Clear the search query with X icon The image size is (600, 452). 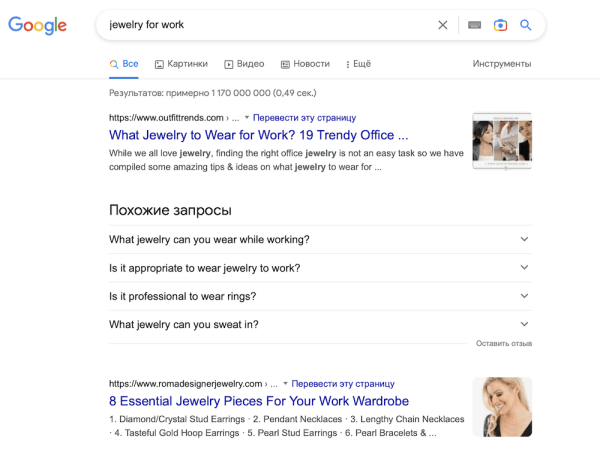(x=443, y=25)
